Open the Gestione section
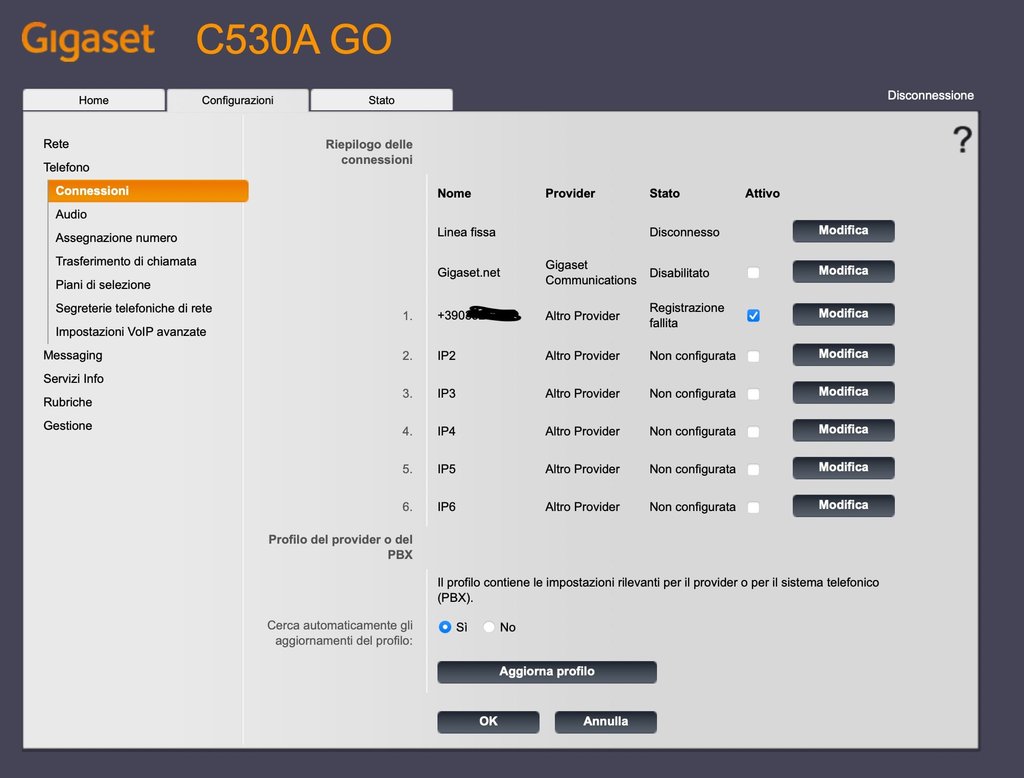Viewport: 1024px width, 778px height. (x=68, y=426)
